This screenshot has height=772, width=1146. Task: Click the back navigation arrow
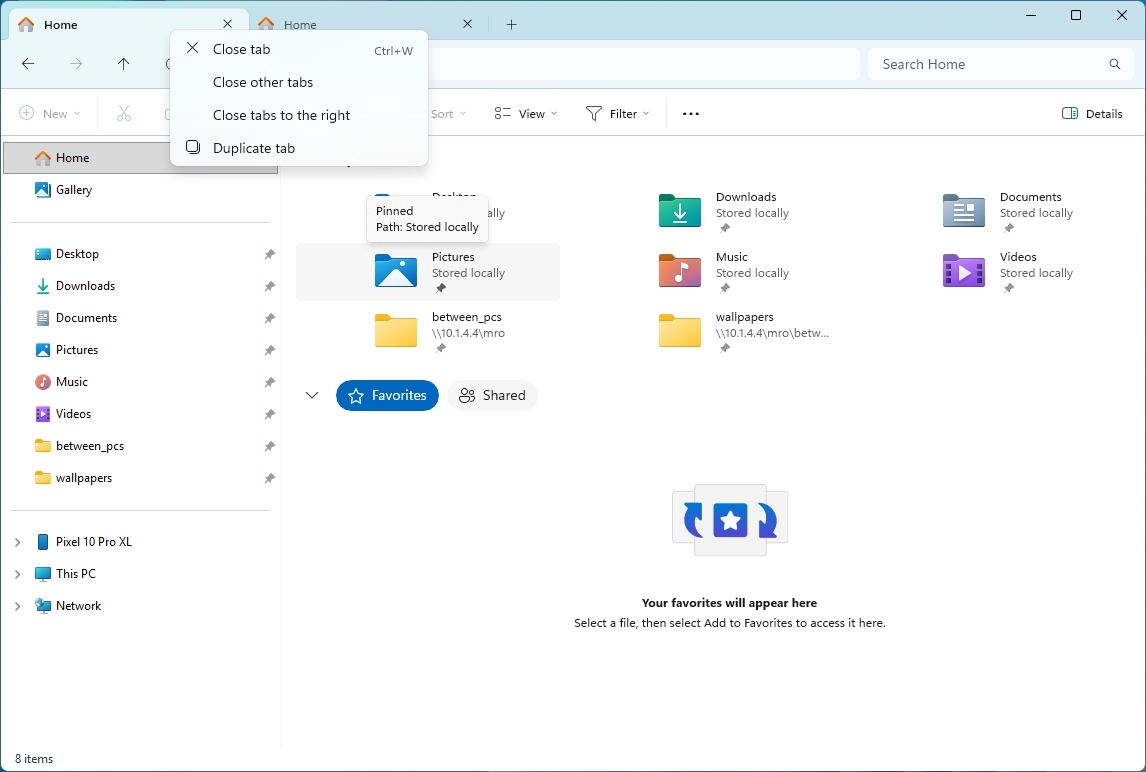28,63
